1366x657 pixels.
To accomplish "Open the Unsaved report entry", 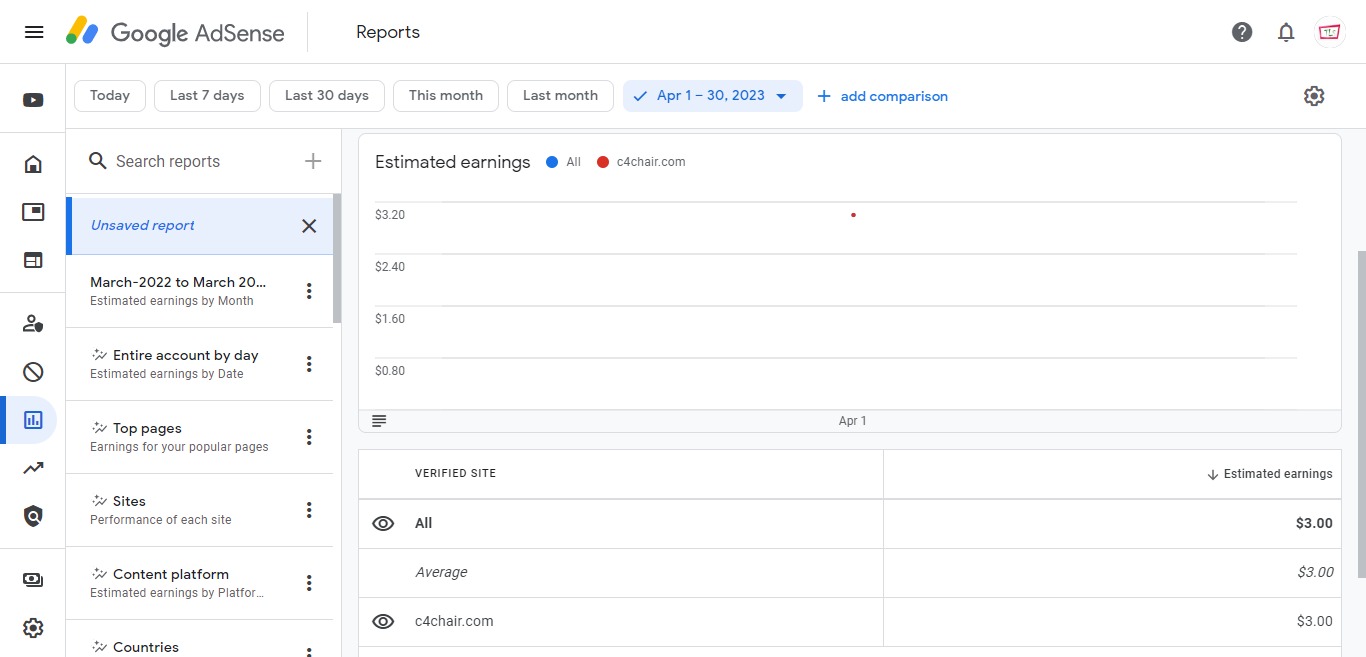I will tap(199, 226).
